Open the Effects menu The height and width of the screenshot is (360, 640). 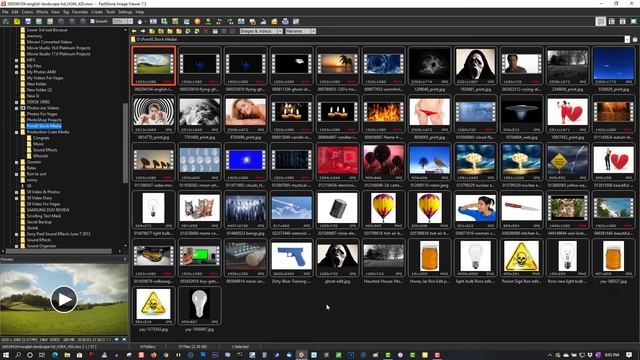click(42, 12)
